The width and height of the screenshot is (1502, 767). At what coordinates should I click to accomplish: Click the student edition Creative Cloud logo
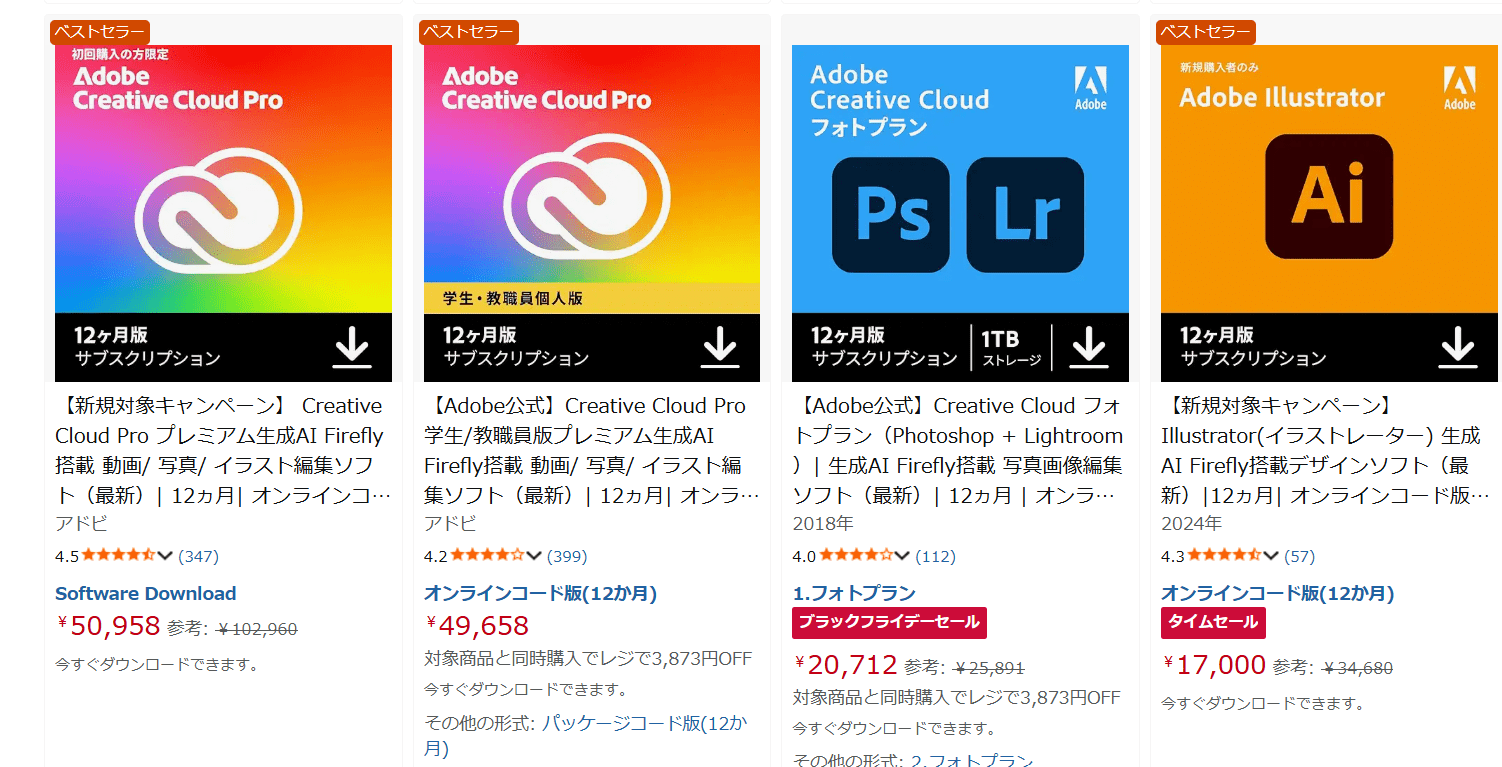coord(587,206)
